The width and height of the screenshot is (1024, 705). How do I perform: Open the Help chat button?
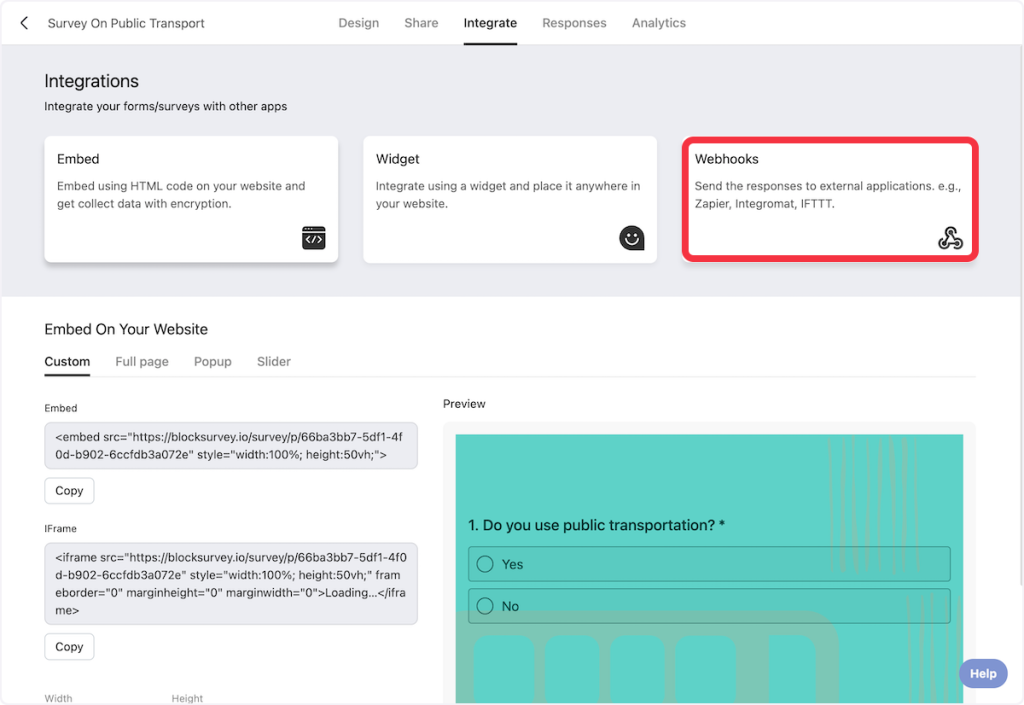(982, 673)
